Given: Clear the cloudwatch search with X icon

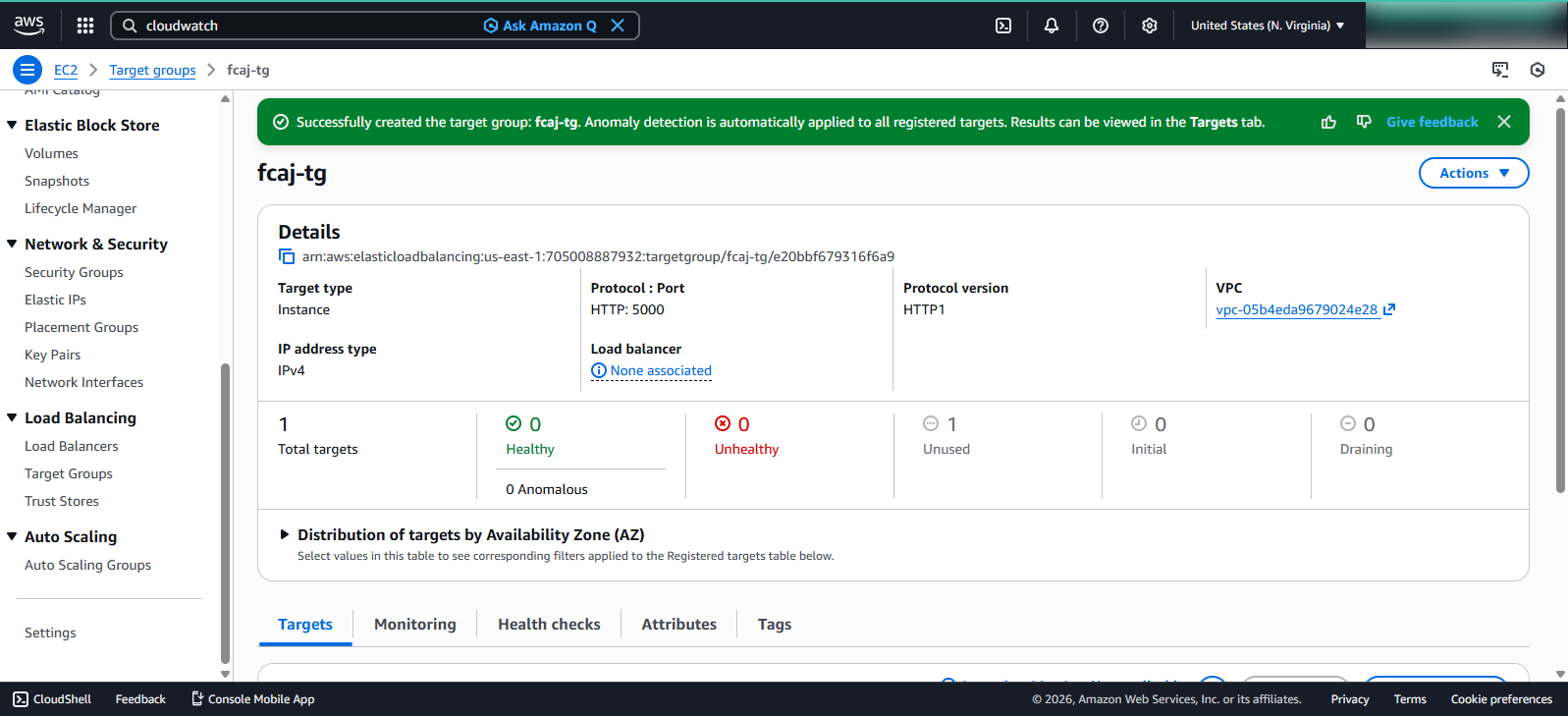Looking at the screenshot, I should [618, 26].
